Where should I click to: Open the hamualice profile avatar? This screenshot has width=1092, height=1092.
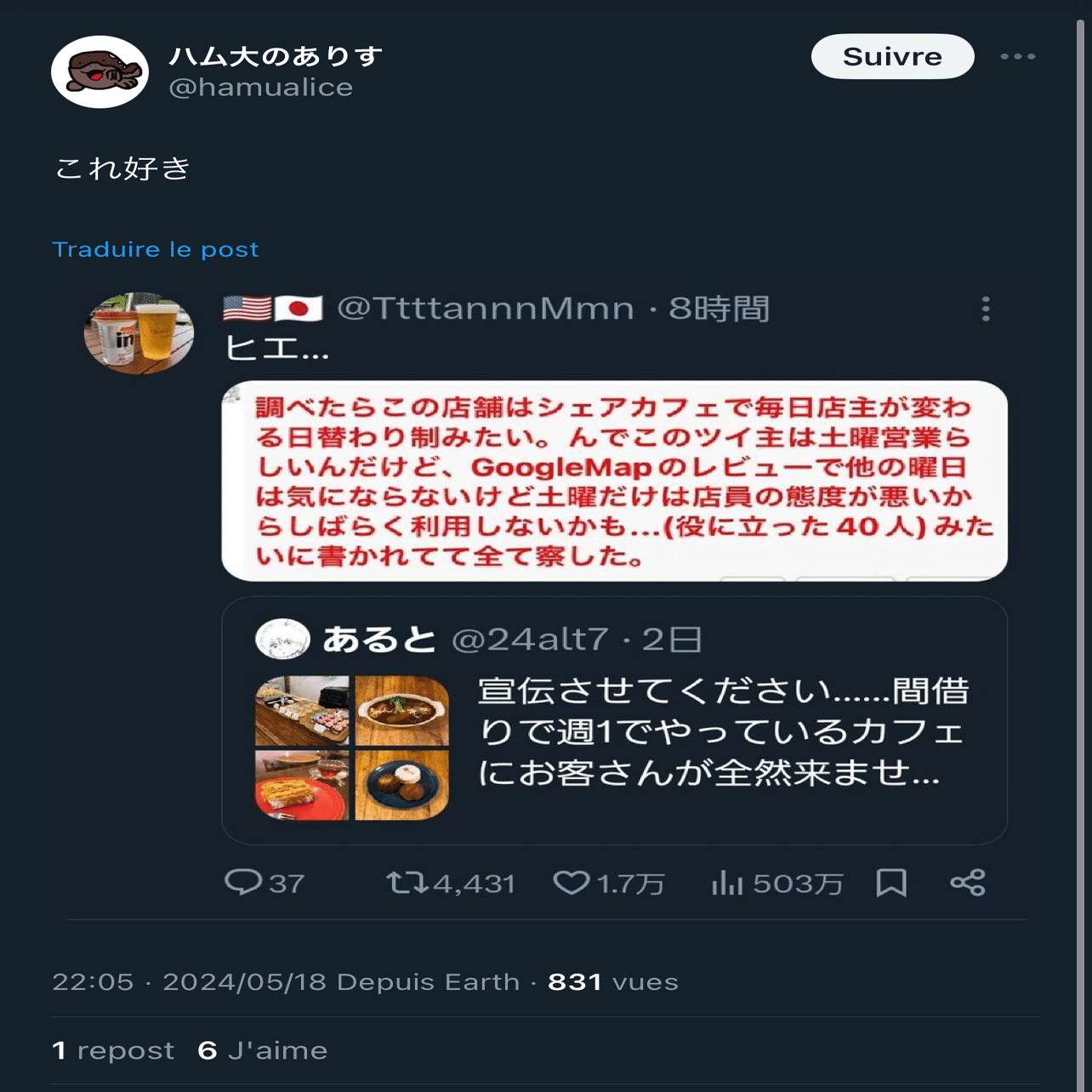(100, 71)
